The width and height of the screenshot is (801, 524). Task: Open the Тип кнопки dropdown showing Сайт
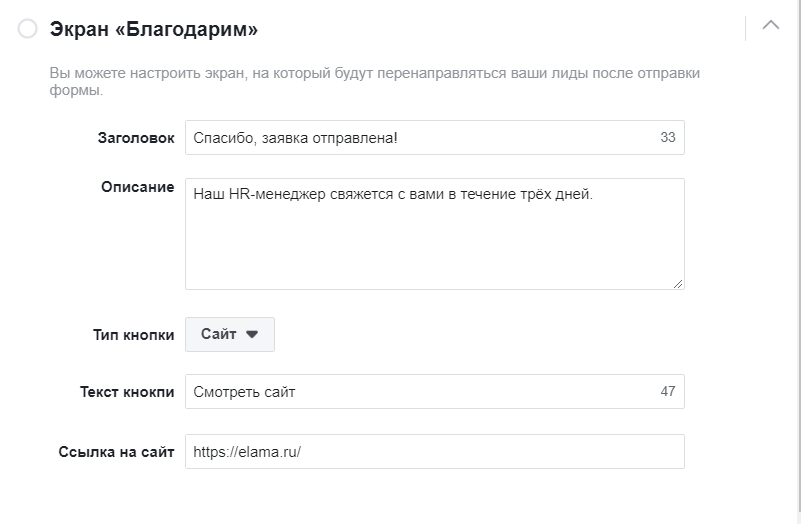tap(229, 334)
